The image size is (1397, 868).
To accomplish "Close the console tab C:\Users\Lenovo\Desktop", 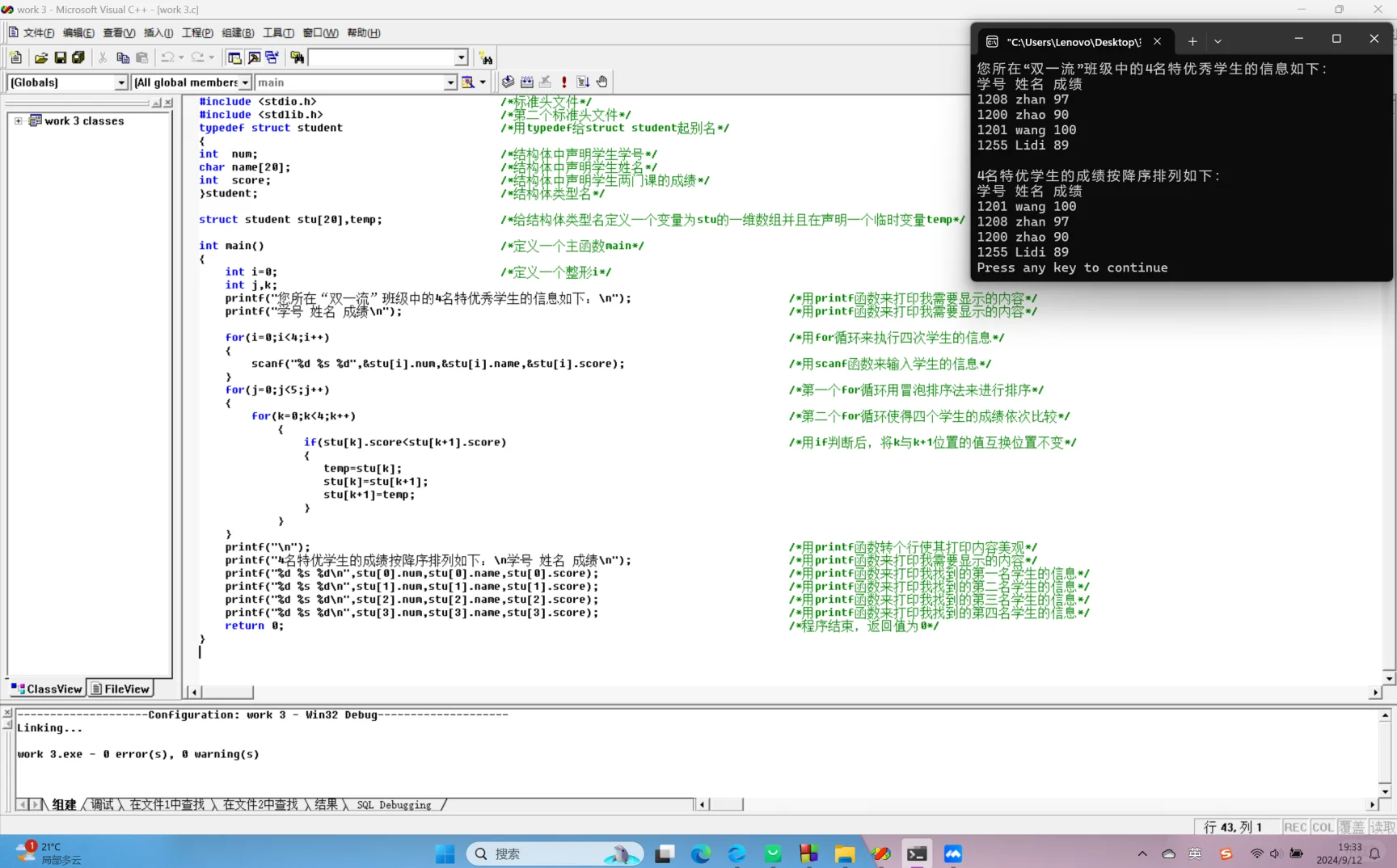I will (1157, 41).
